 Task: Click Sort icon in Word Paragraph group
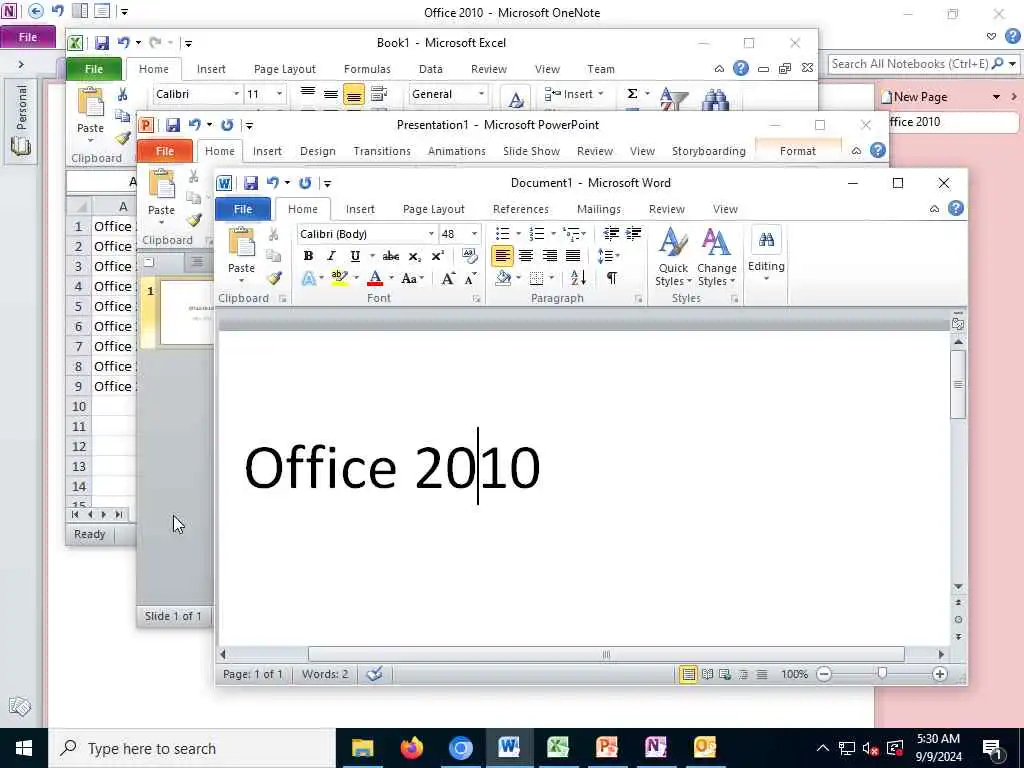point(579,278)
